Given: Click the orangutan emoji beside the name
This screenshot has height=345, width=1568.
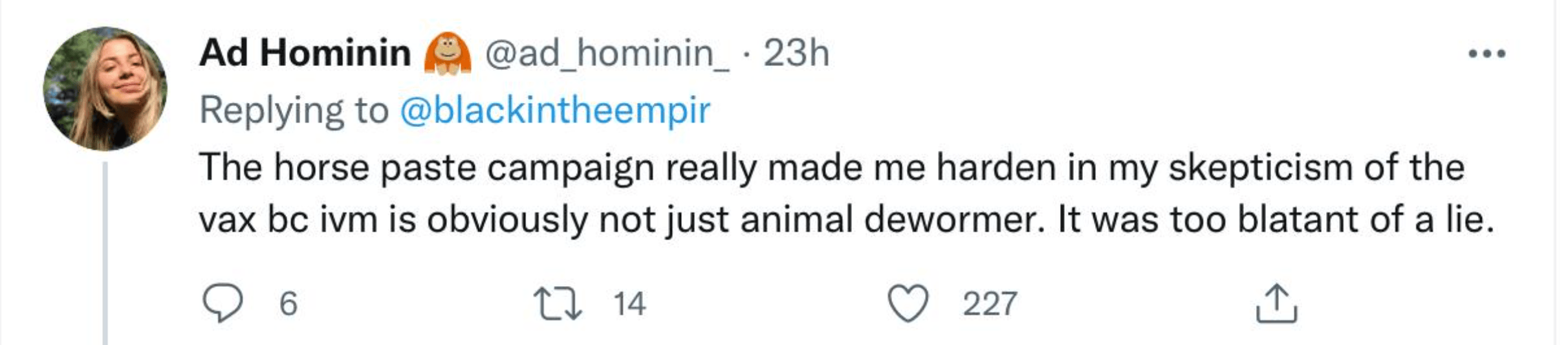Looking at the screenshot, I should point(448,53).
